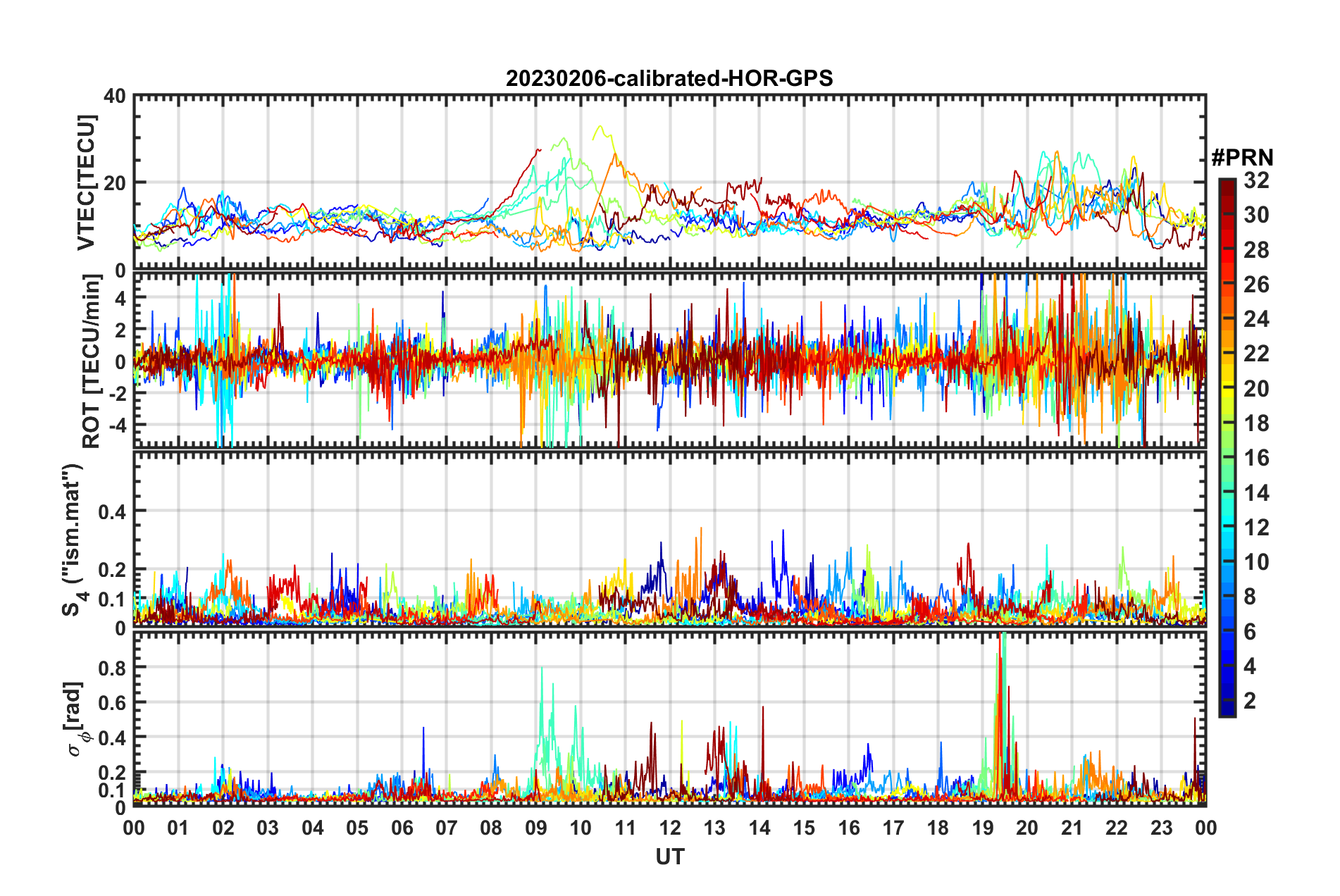Click colorbar tick label 10
1340x896 pixels.
(x=1256, y=562)
